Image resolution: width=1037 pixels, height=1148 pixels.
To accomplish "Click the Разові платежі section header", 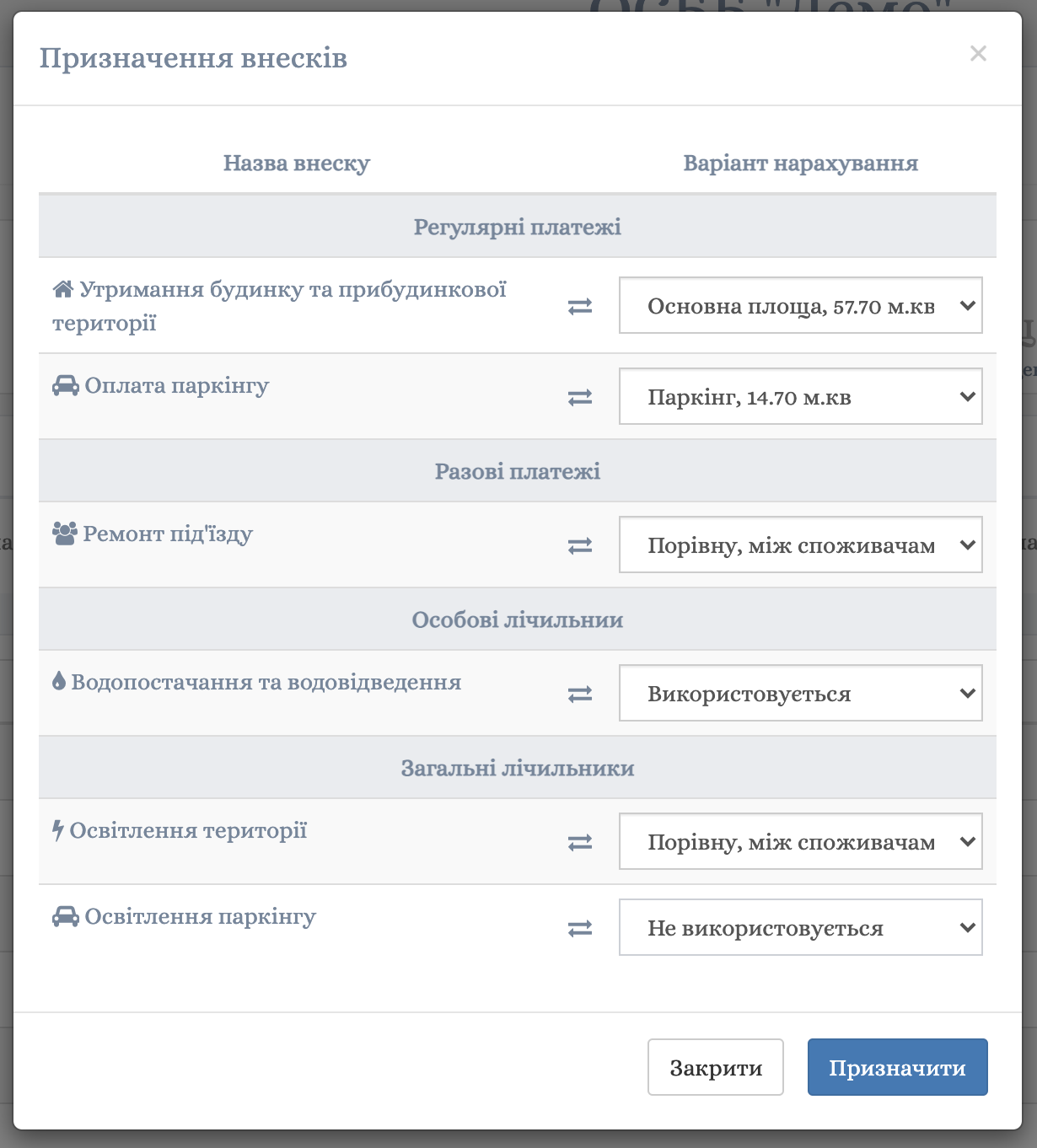I will tap(518, 471).
